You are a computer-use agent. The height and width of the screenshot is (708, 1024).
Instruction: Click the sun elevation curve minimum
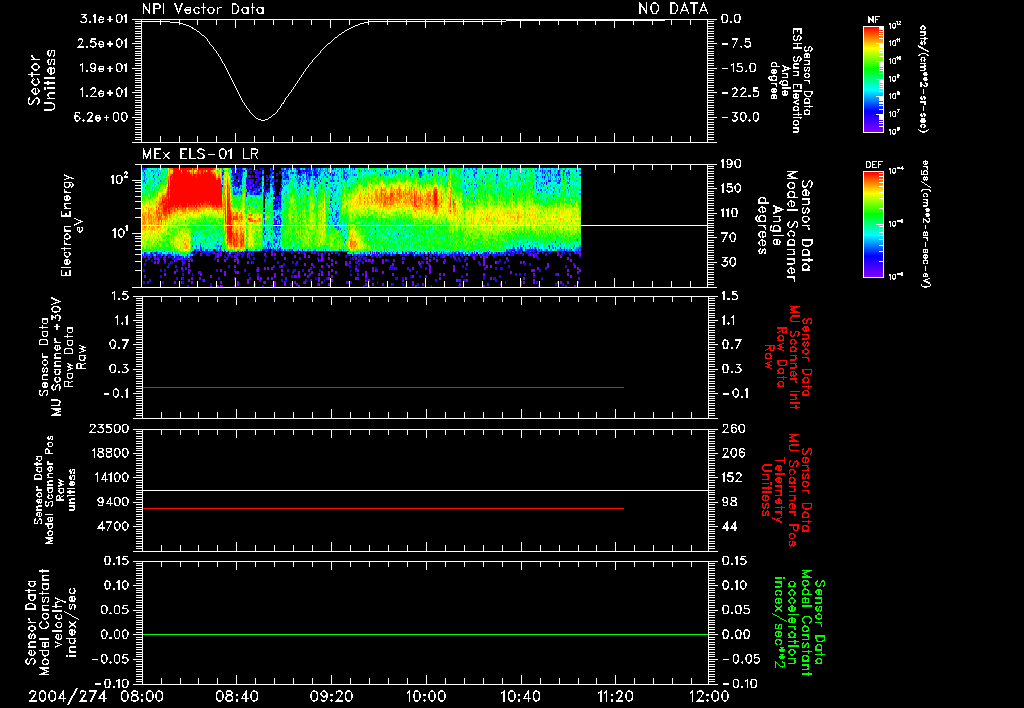coord(263,120)
